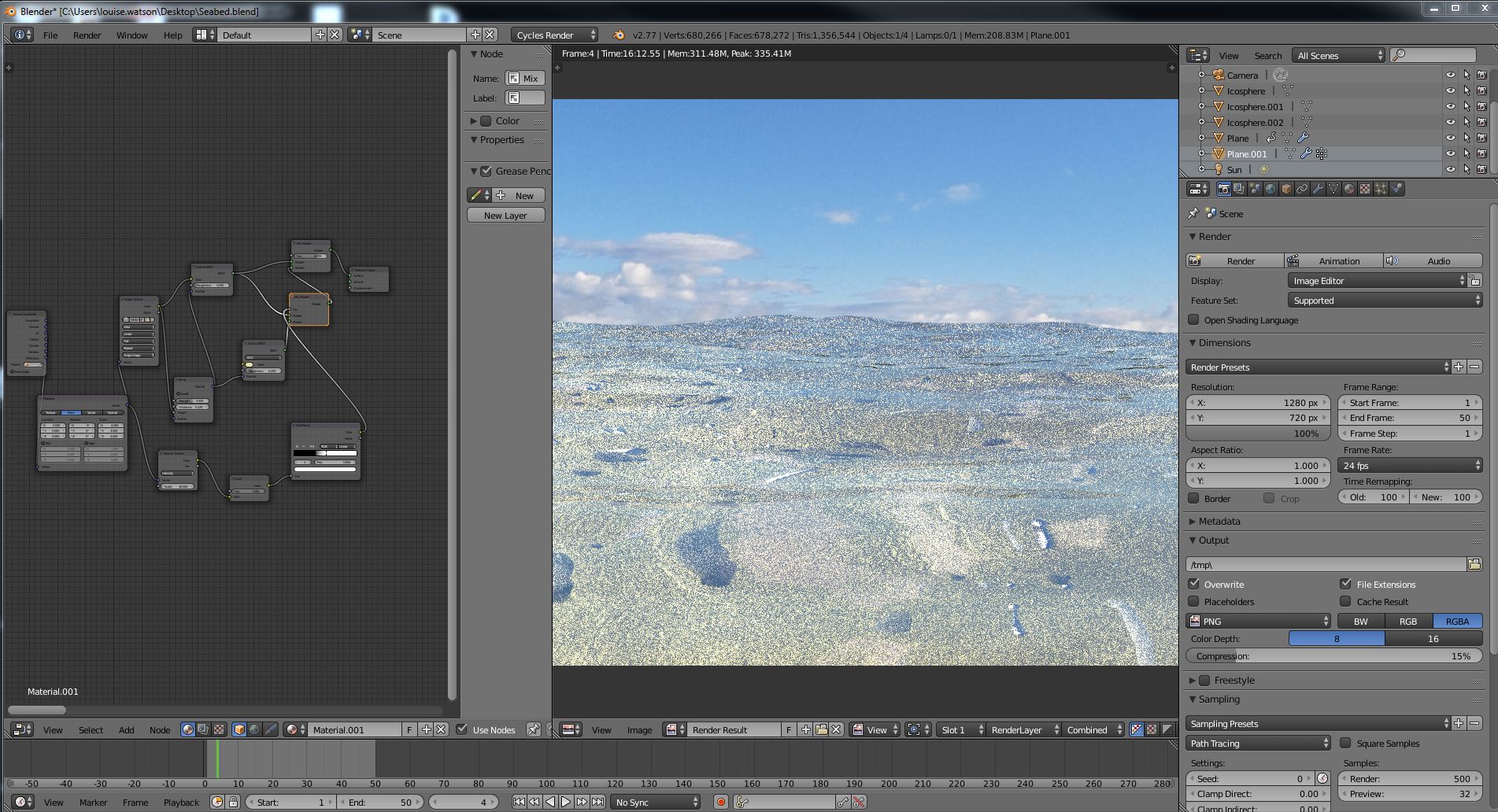Jump to the last frame in timeline

pos(597,802)
